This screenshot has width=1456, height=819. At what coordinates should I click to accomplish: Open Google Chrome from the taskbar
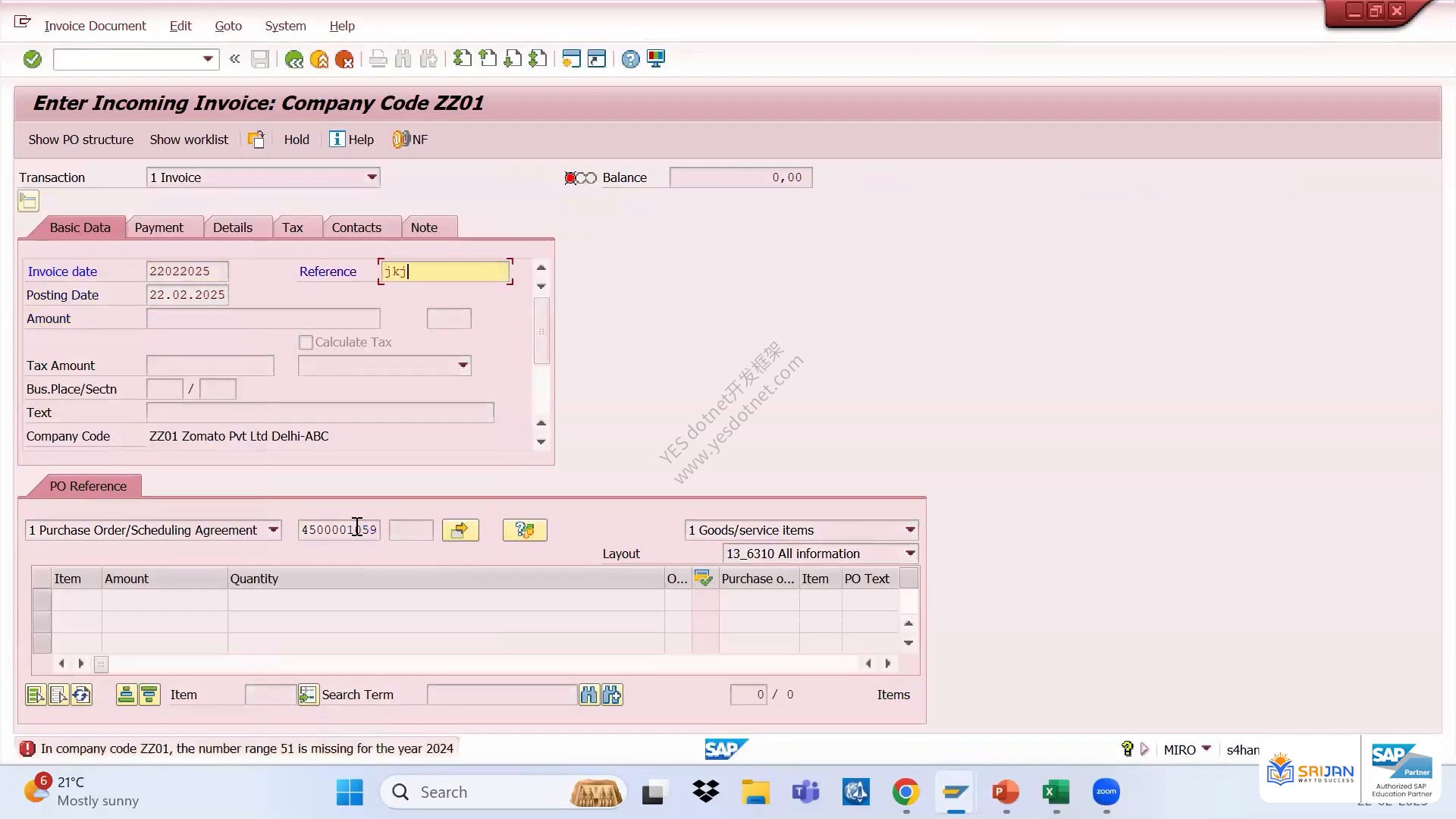[905, 792]
